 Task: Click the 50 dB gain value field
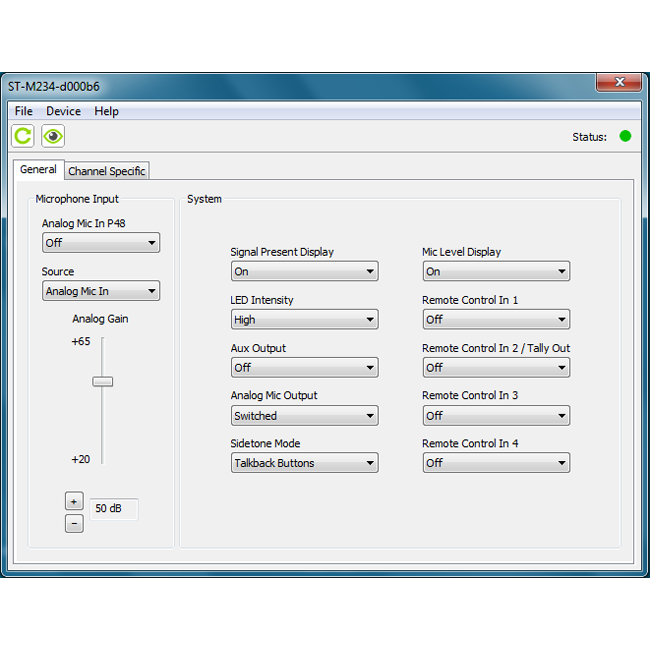pyautogui.click(x=114, y=509)
